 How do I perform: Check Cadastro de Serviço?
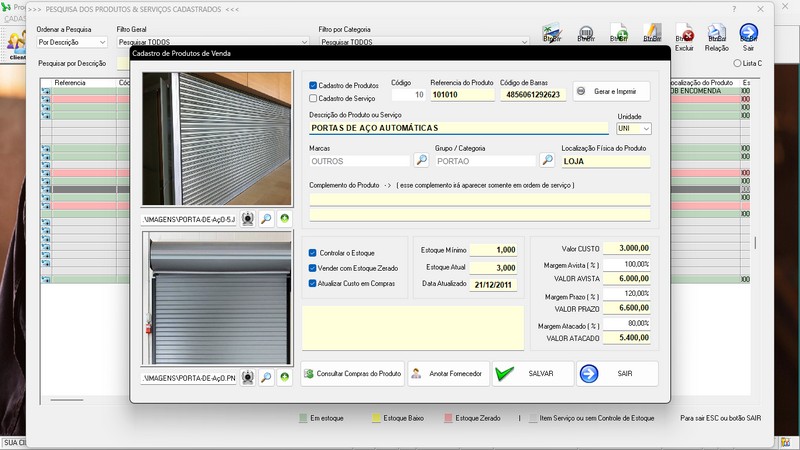pyautogui.click(x=313, y=98)
